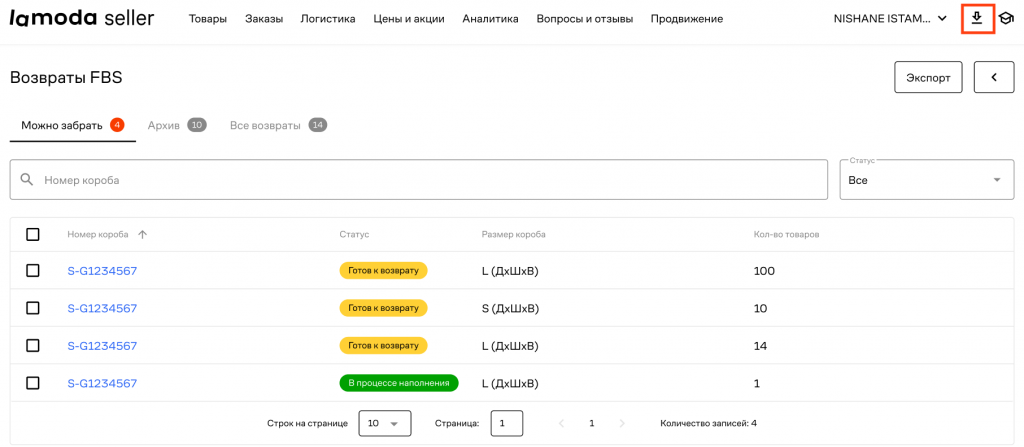Open the Логистика menu
Viewport: 1024px width, 447px height.
point(327,18)
